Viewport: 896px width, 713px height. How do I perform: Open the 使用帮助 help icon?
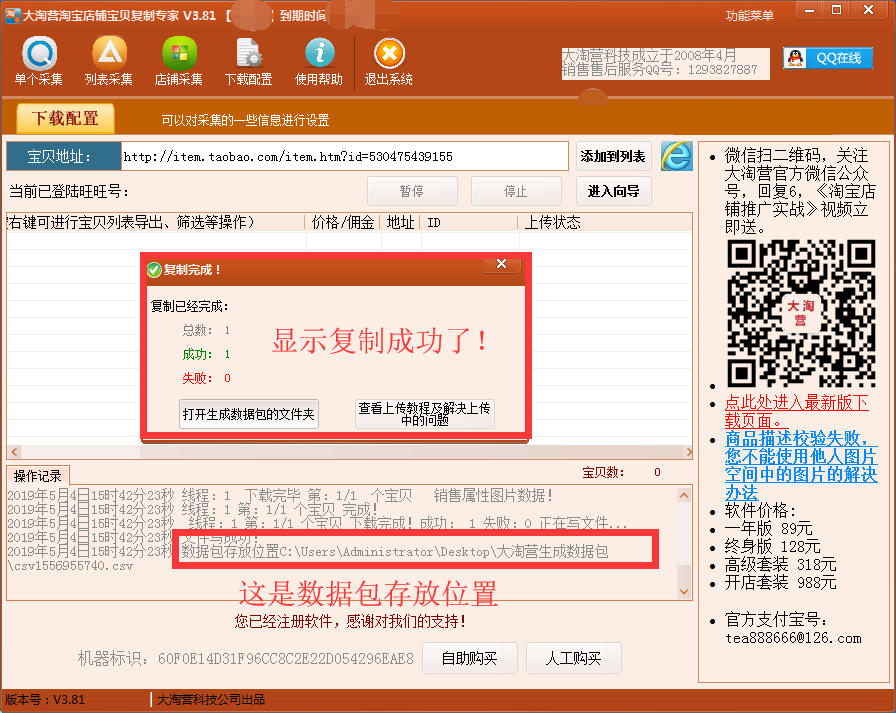tap(319, 61)
